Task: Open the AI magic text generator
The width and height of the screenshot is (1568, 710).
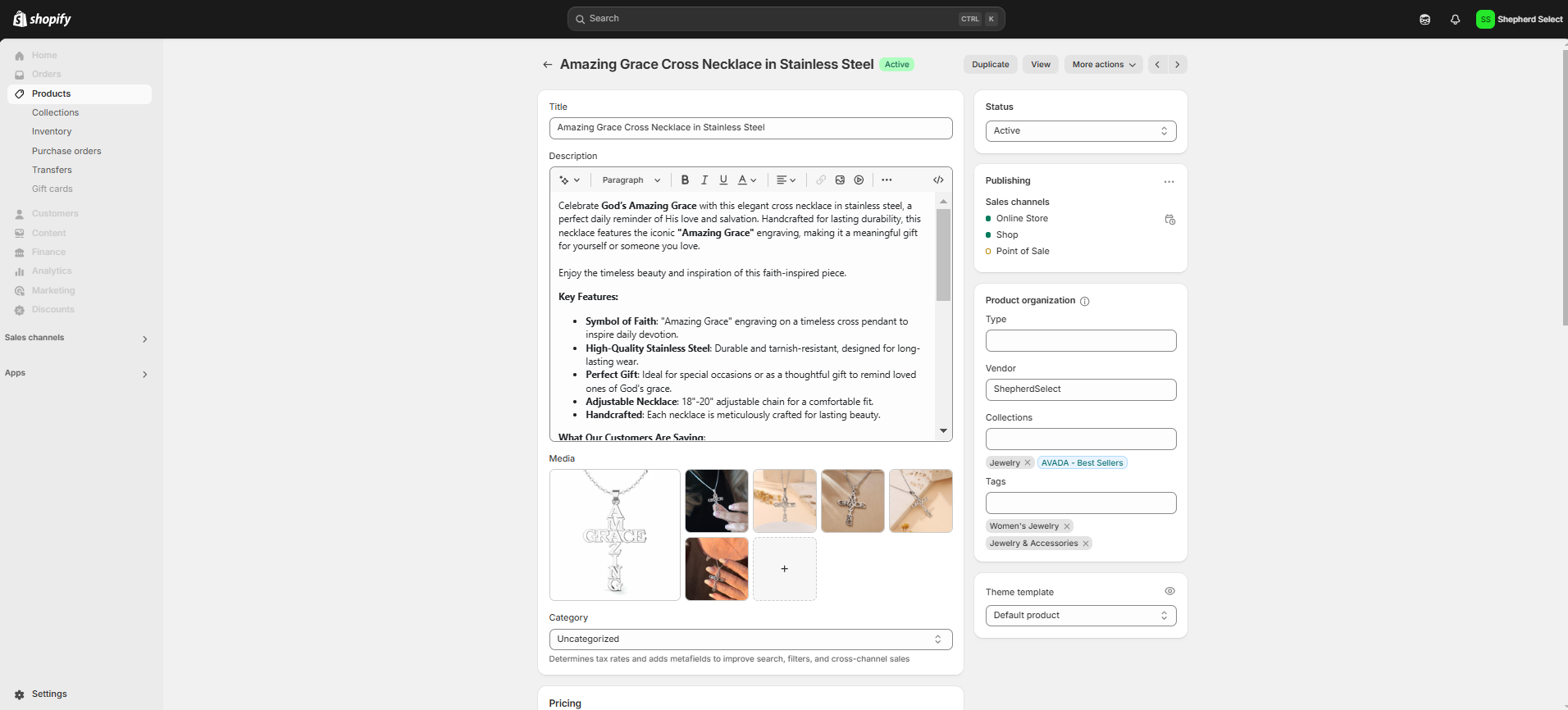Action: click(569, 180)
